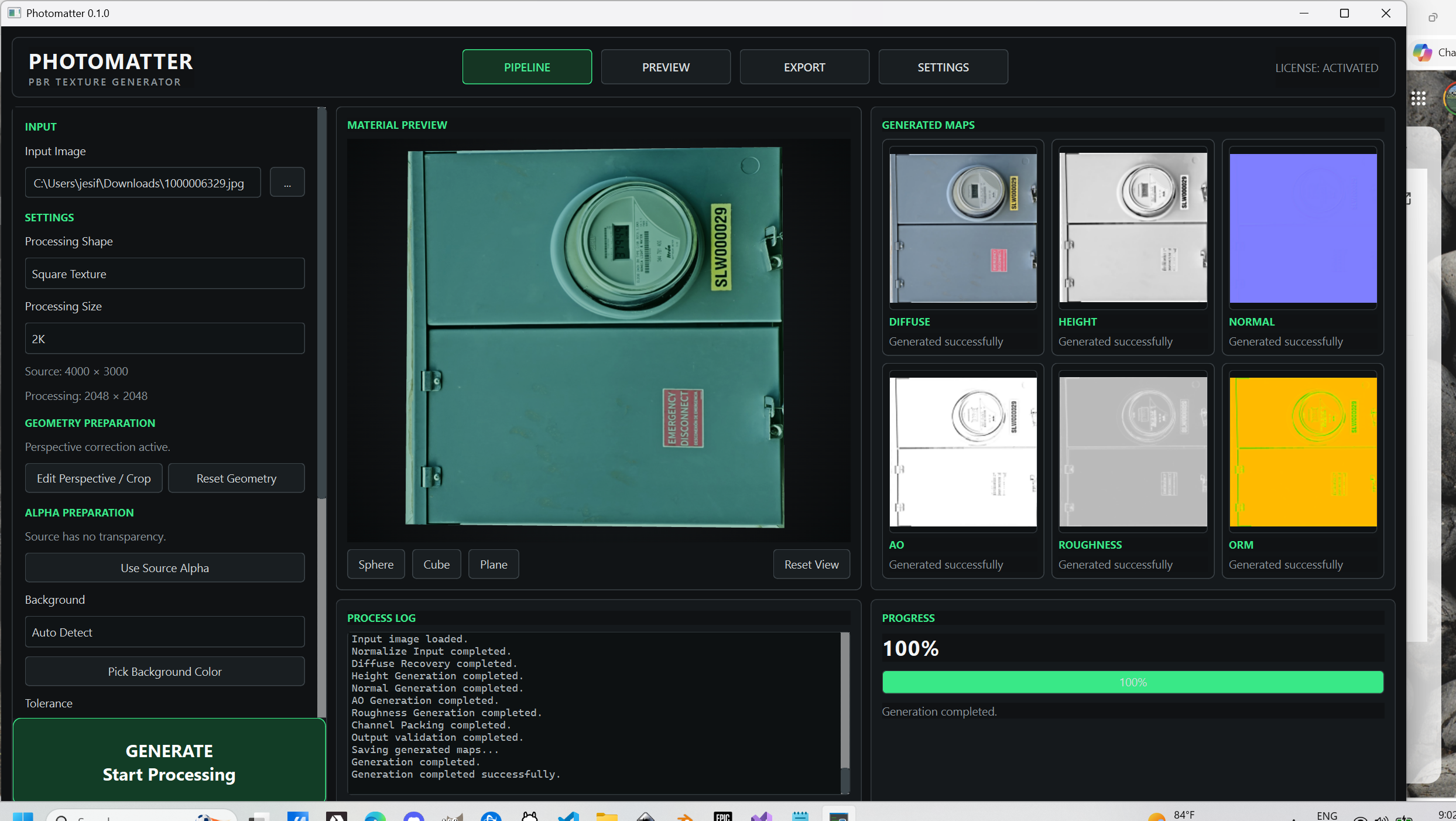The image size is (1456, 821).
Task: Click Edit Perspective / Crop
Action: [x=94, y=478]
